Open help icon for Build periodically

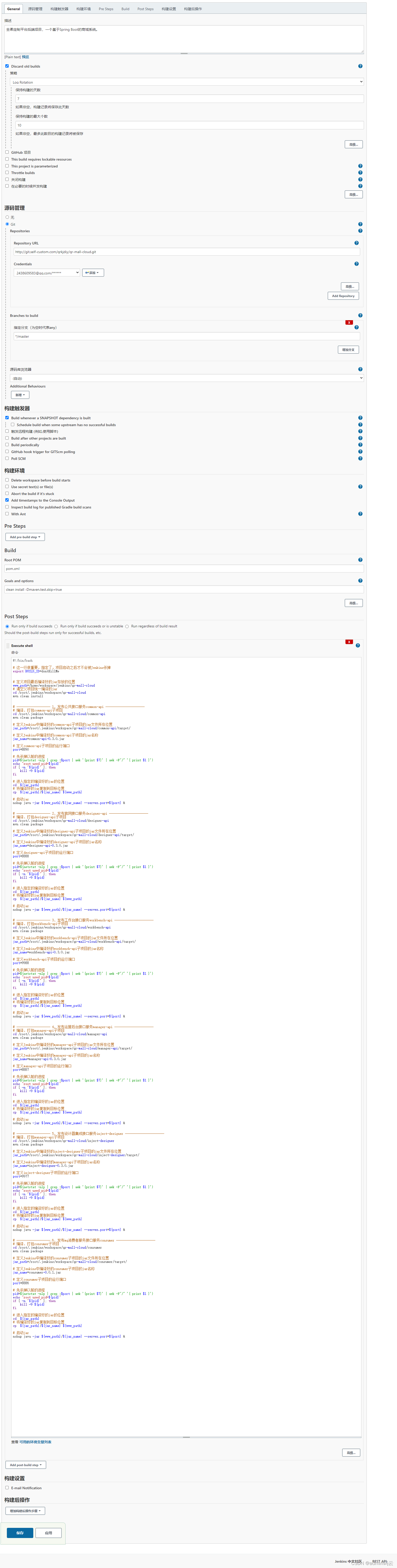coord(360,445)
